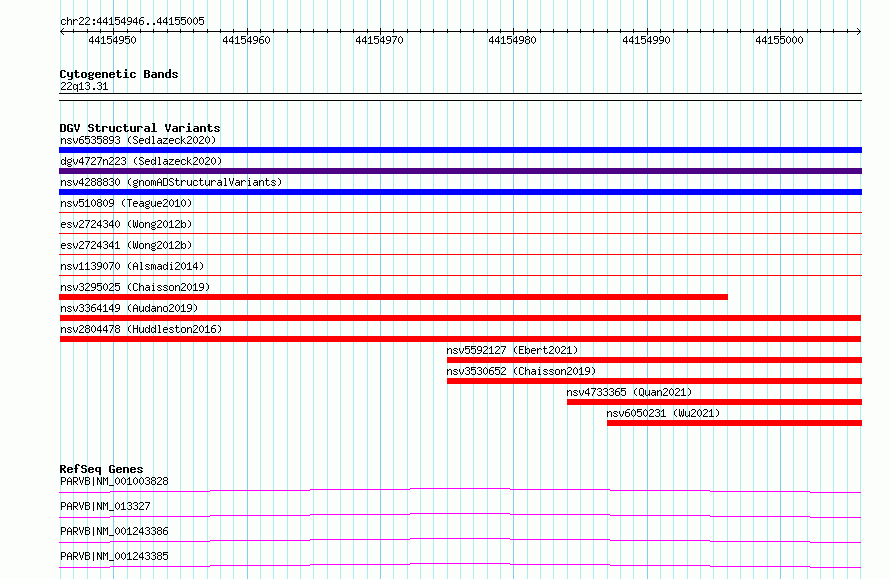Image resolution: width=890 pixels, height=579 pixels.
Task: Click the thin red line under esv2724341
Action: 460,254
